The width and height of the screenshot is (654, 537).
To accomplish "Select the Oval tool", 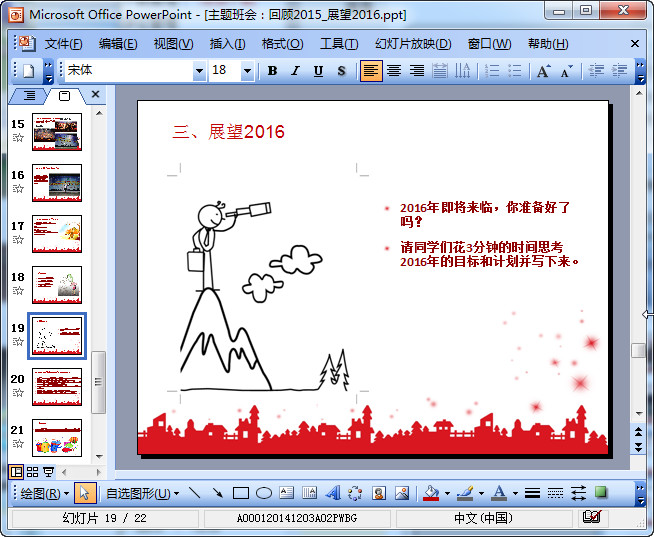I will (x=264, y=493).
